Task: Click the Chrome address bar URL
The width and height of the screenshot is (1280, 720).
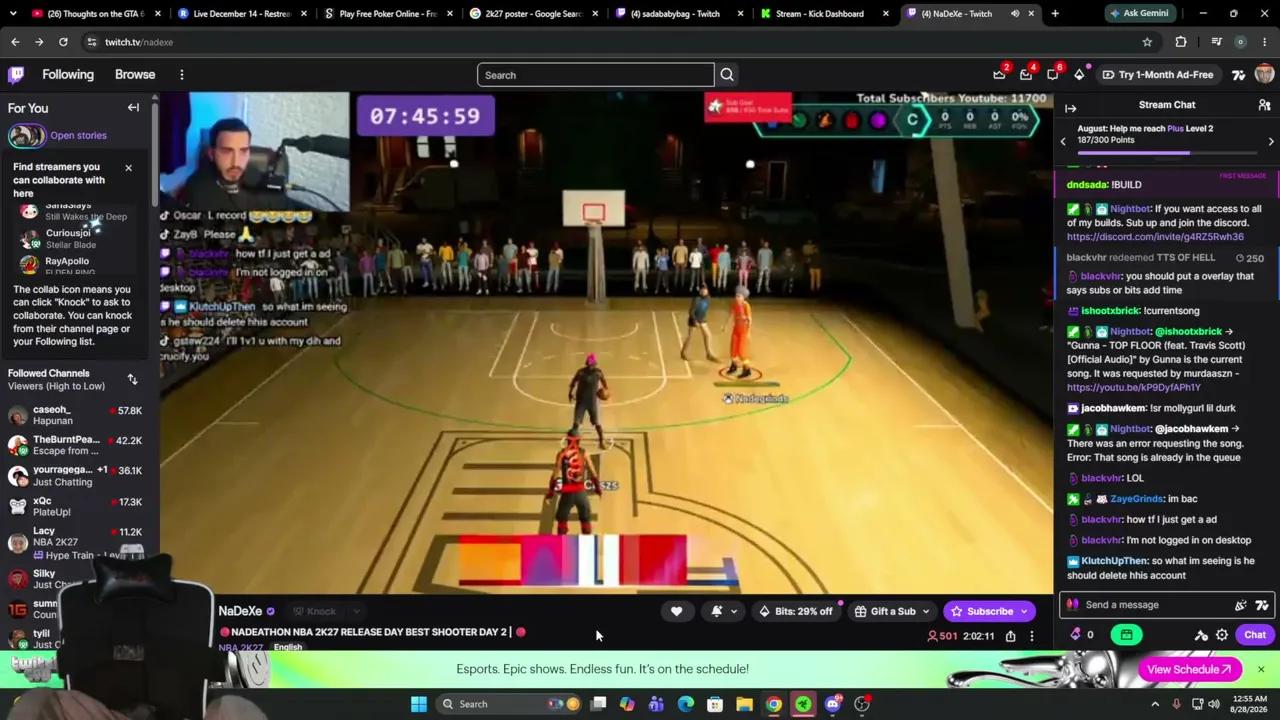Action: (x=139, y=42)
